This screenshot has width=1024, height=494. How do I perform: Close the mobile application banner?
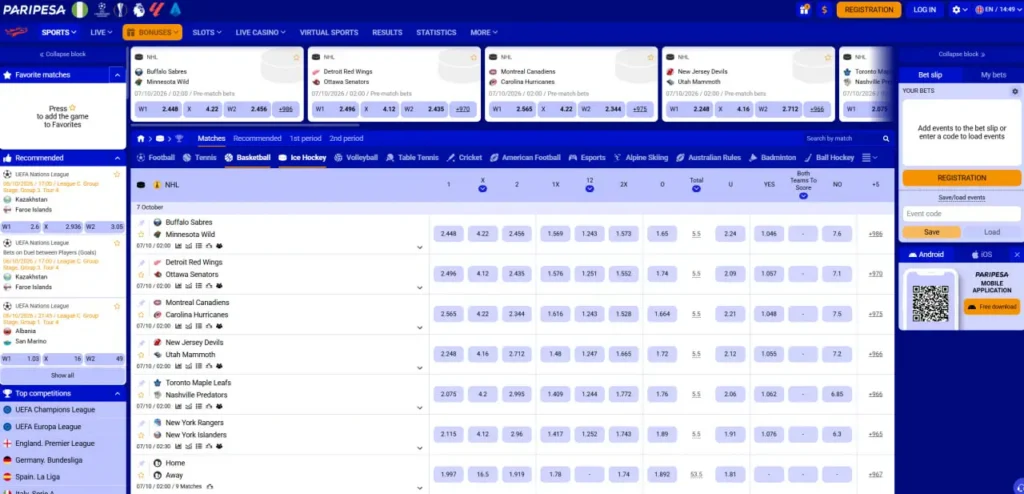coord(1017,254)
